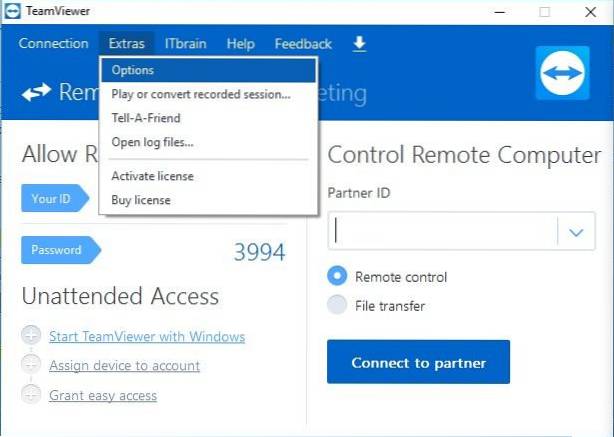Click the Assign device to account link
The image size is (614, 437).
pos(124,366)
